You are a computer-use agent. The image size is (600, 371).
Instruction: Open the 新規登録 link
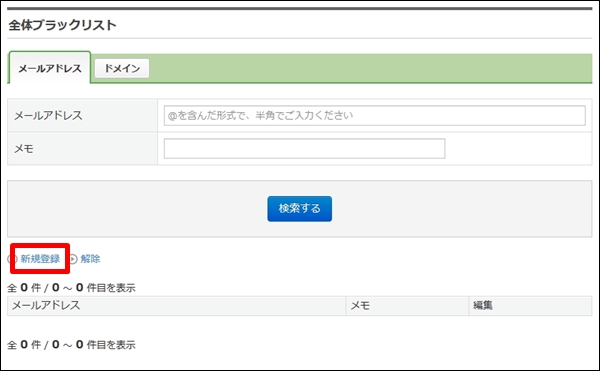(x=40, y=259)
